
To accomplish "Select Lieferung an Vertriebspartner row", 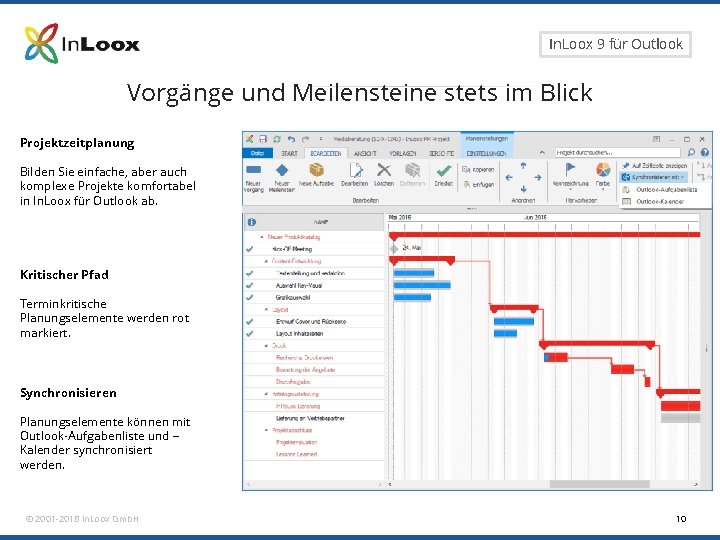I will coord(314,418).
